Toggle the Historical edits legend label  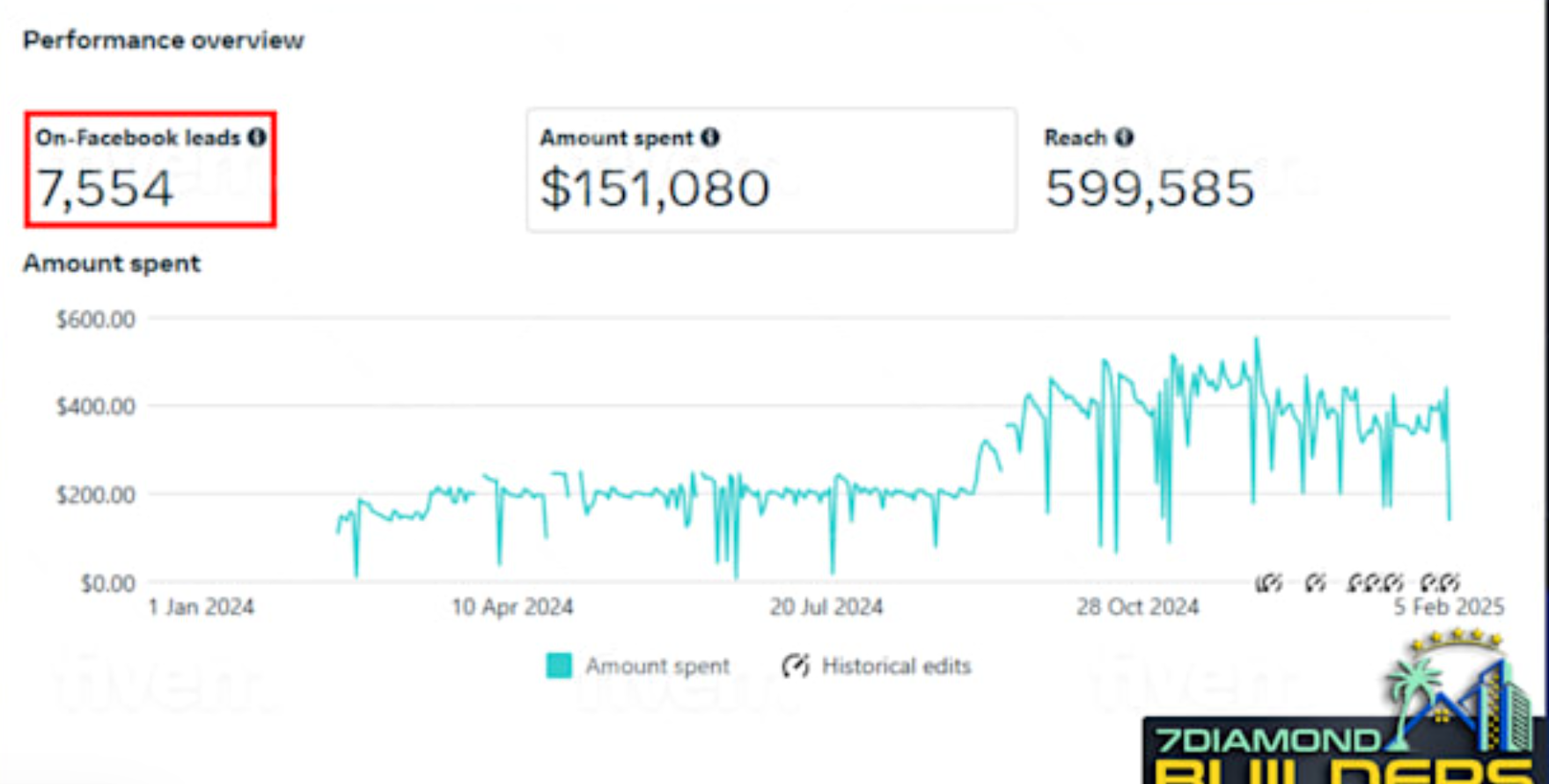coord(896,666)
